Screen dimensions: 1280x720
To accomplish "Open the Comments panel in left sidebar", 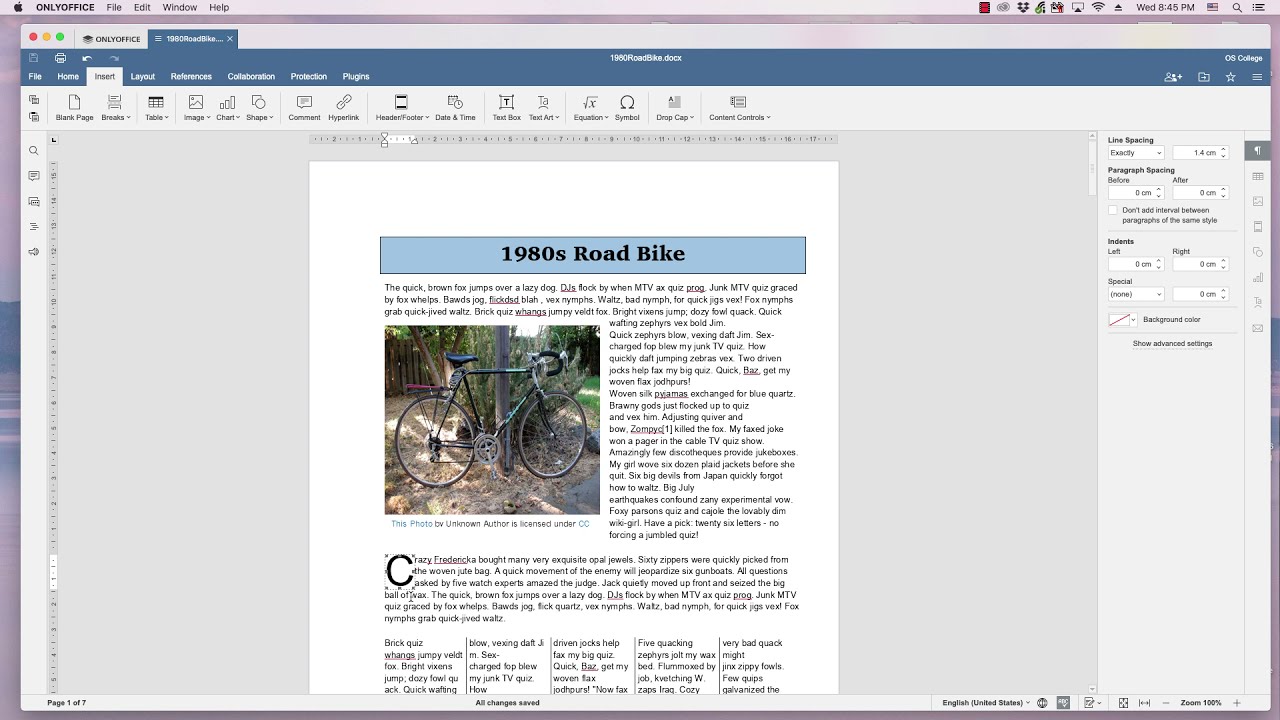I will point(33,176).
